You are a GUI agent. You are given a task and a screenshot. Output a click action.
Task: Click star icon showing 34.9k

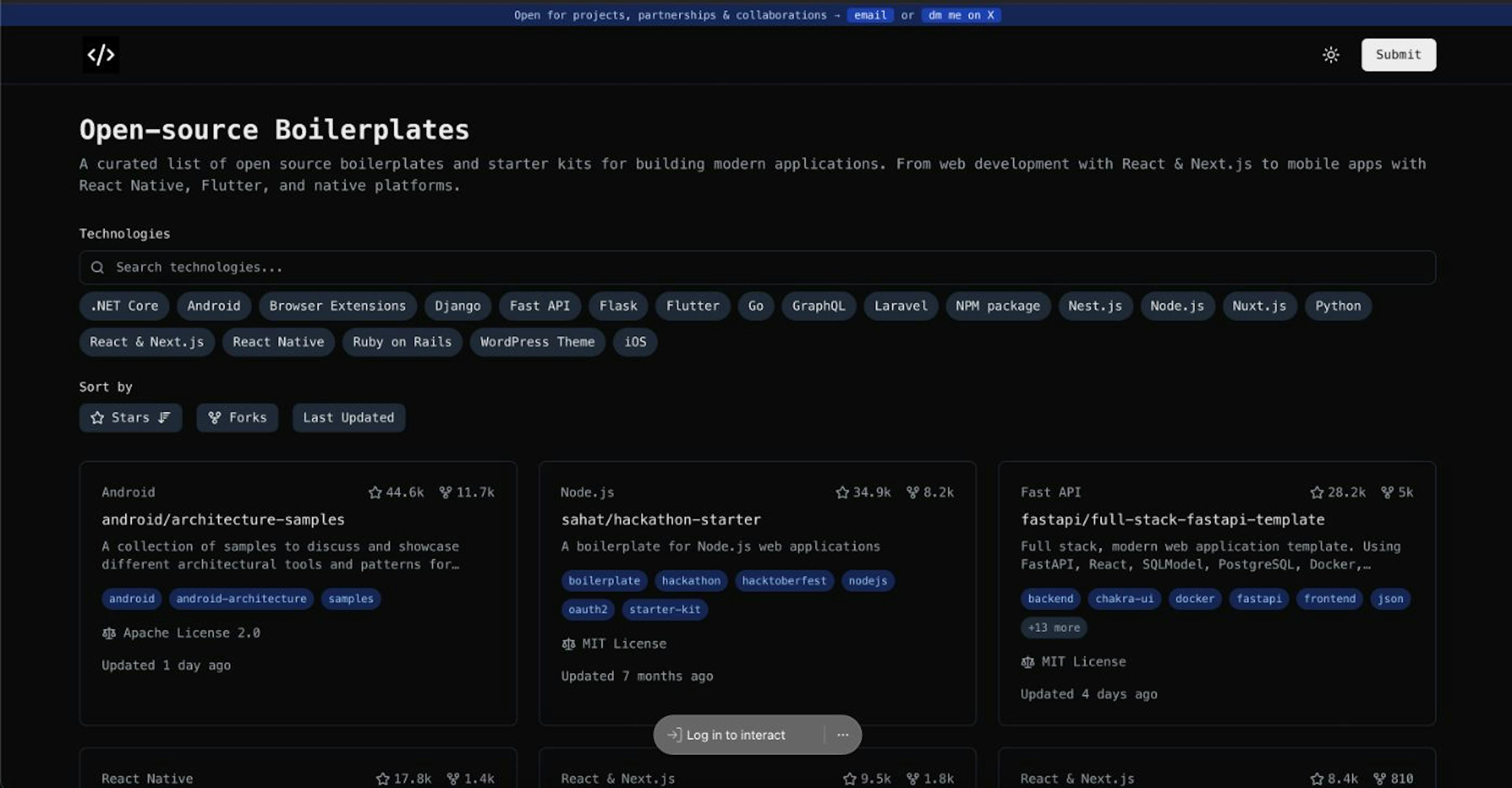point(842,492)
